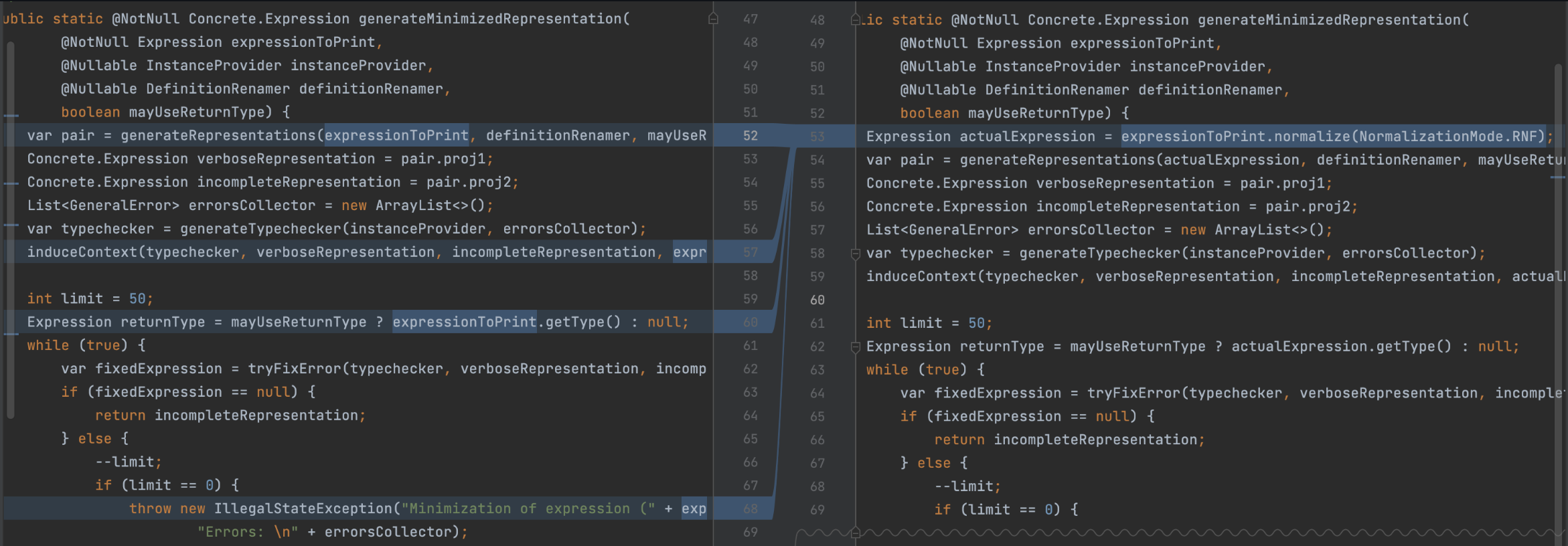Click 'var typechecker' line in right pane
This screenshot has width=1568, height=546.
tap(1176, 254)
